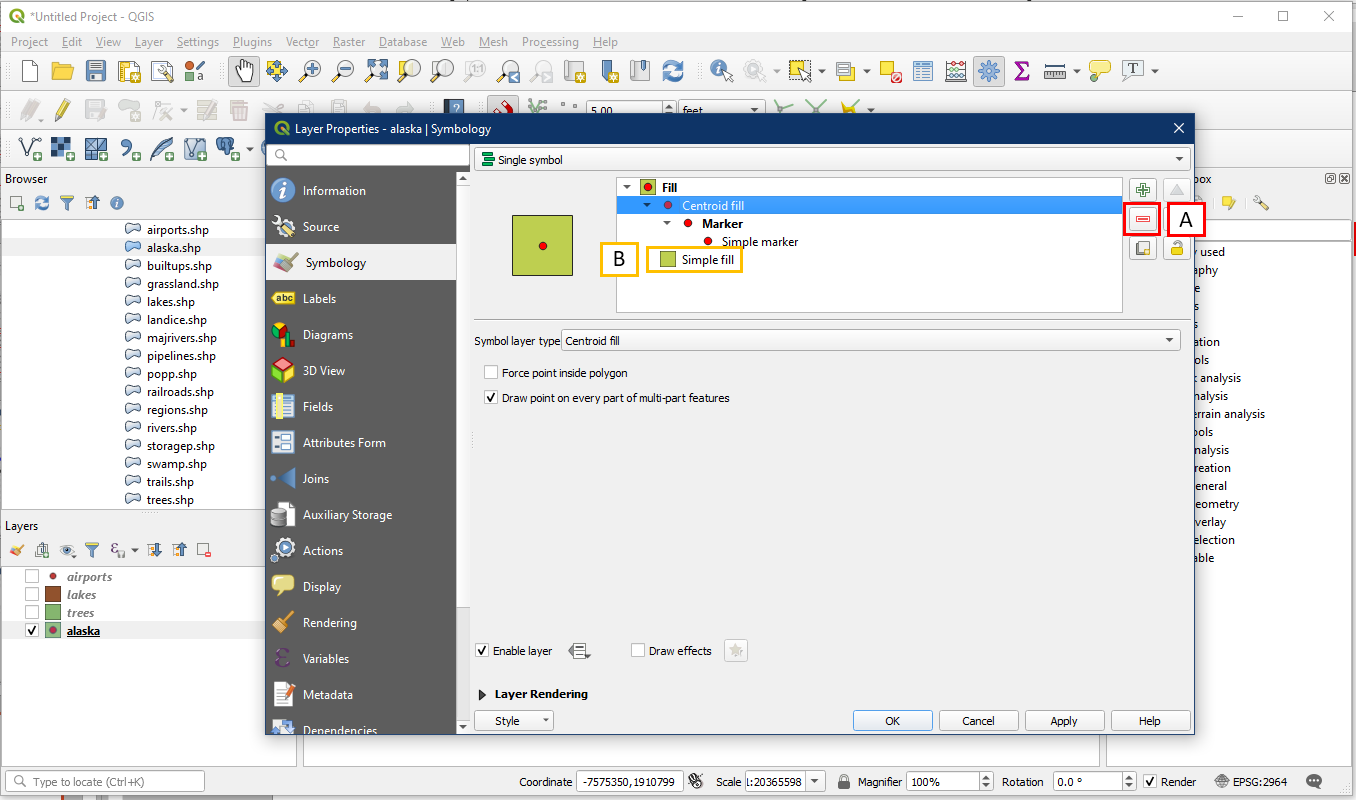Click the lock symbol layer color icon
Screen dimensions: 1356x800
click(x=1177, y=249)
